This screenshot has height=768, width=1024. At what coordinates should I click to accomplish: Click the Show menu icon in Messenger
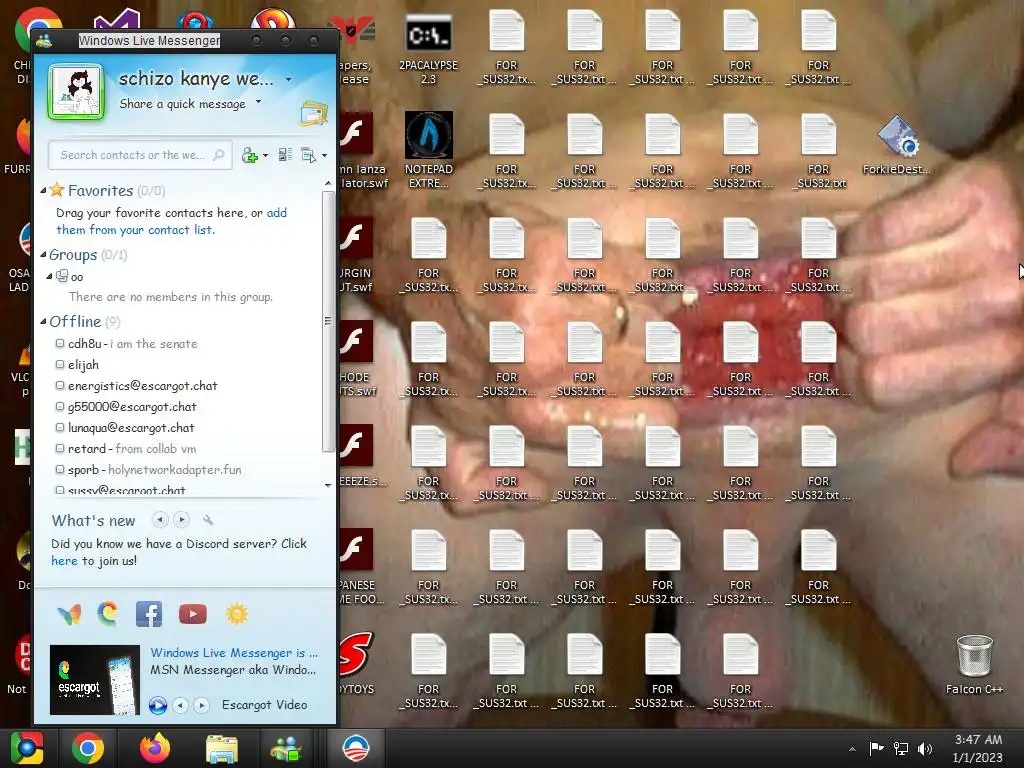coord(308,155)
